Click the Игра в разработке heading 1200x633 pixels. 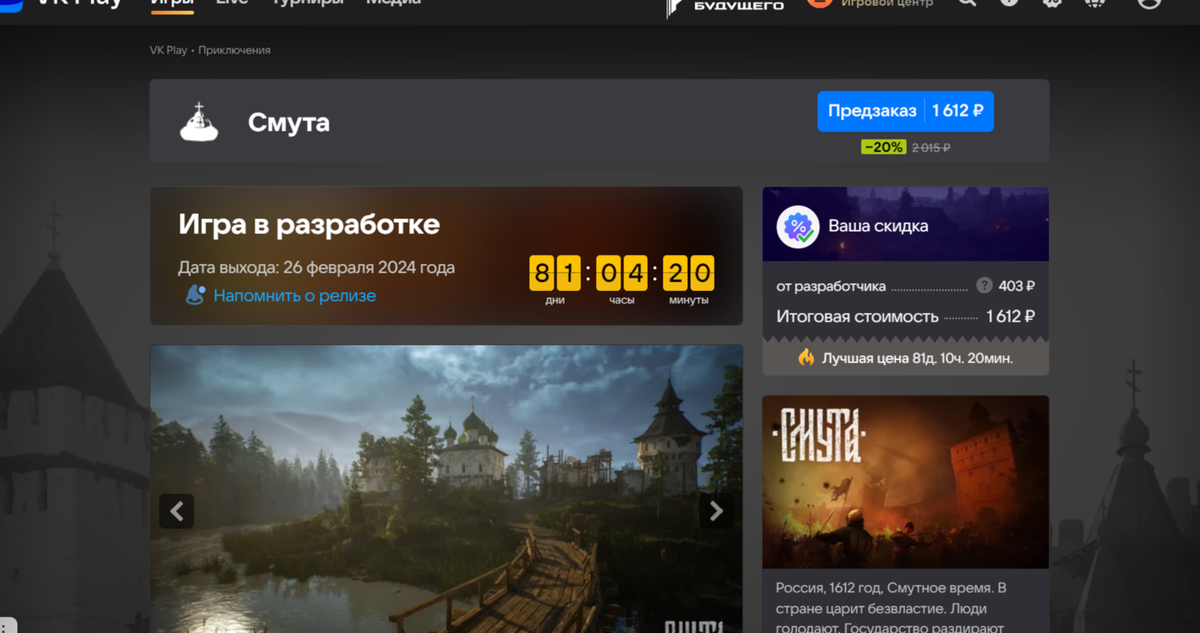coord(309,224)
